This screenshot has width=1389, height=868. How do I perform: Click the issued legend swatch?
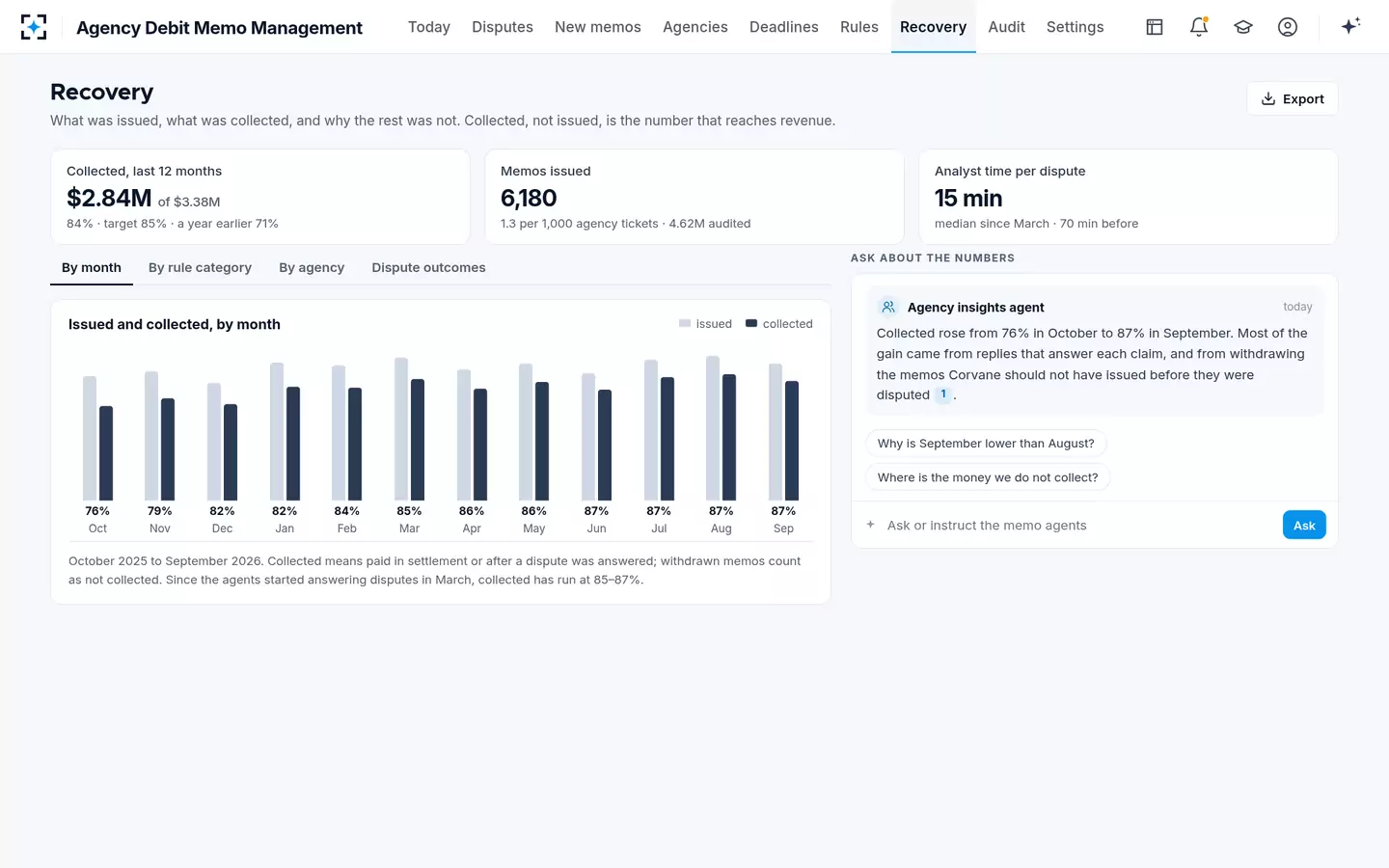pyautogui.click(x=685, y=324)
